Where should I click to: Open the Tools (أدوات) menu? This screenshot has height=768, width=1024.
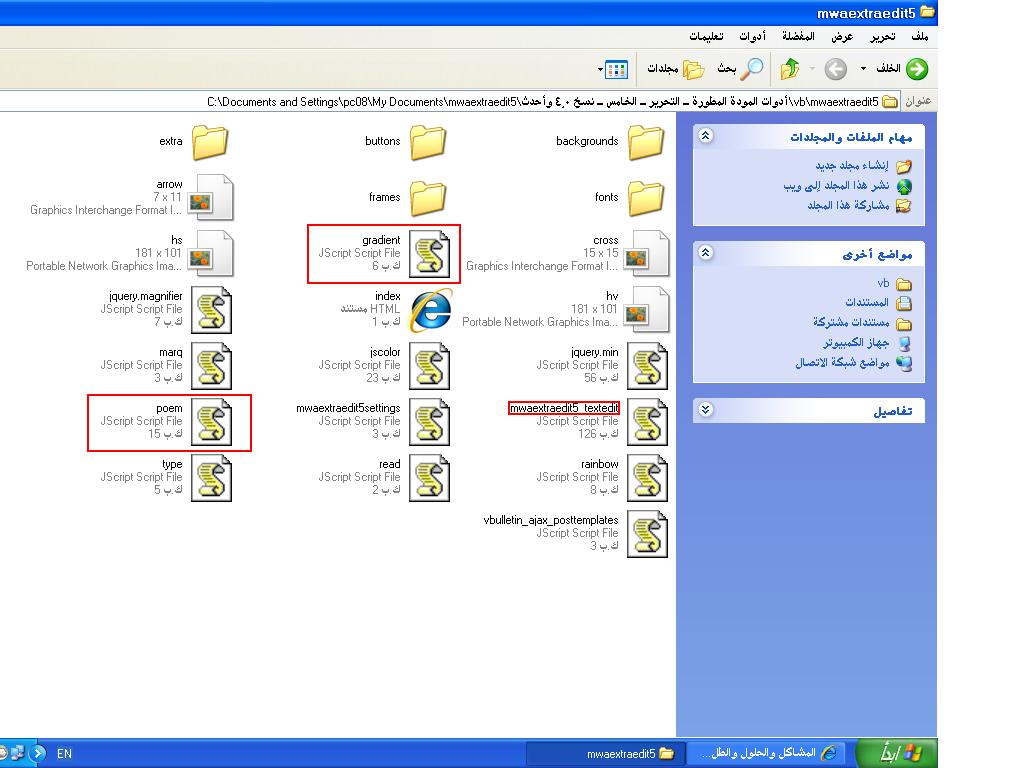752,37
